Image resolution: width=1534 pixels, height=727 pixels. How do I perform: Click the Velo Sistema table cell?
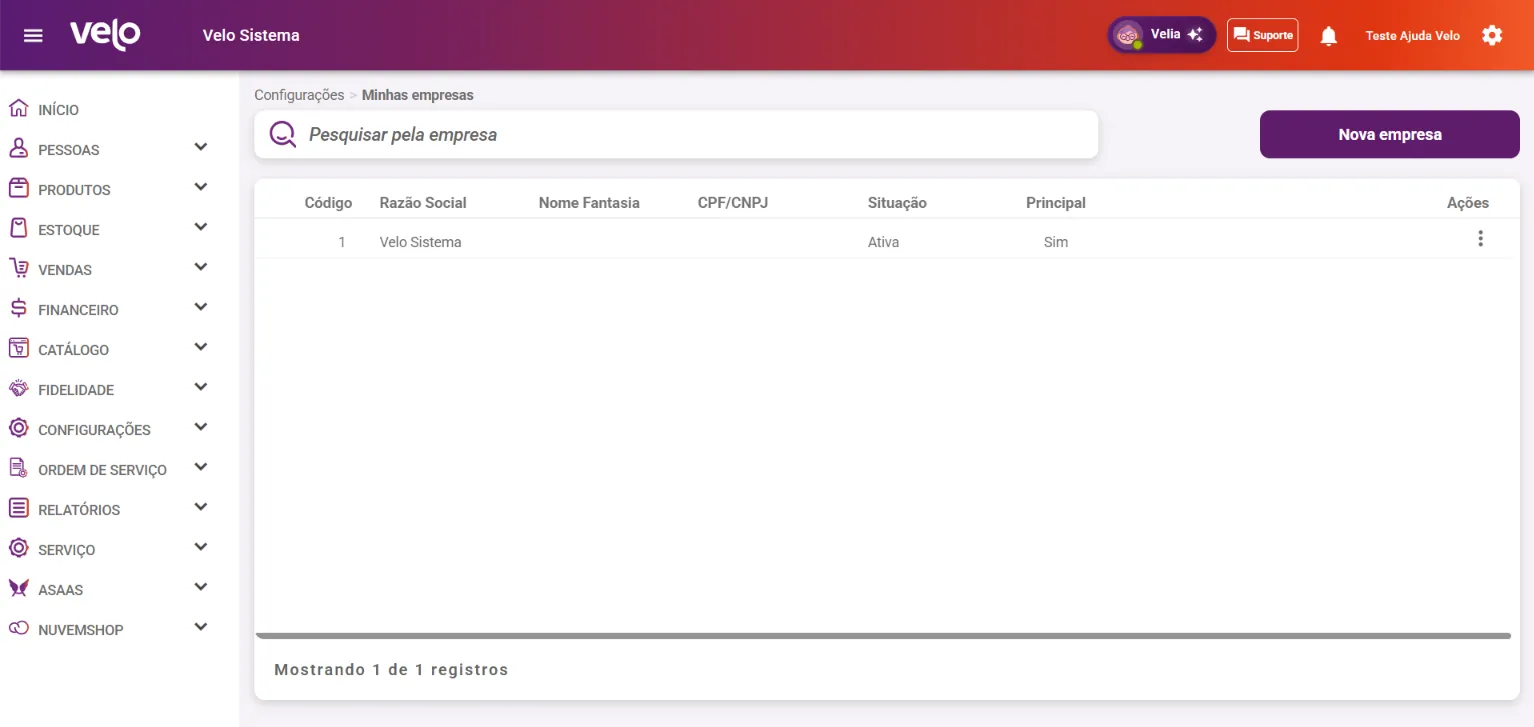point(421,242)
